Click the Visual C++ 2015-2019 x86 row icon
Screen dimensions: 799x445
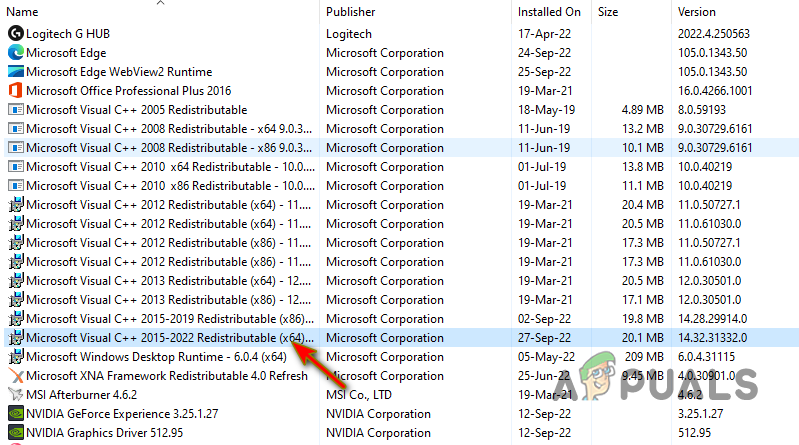tap(16, 319)
